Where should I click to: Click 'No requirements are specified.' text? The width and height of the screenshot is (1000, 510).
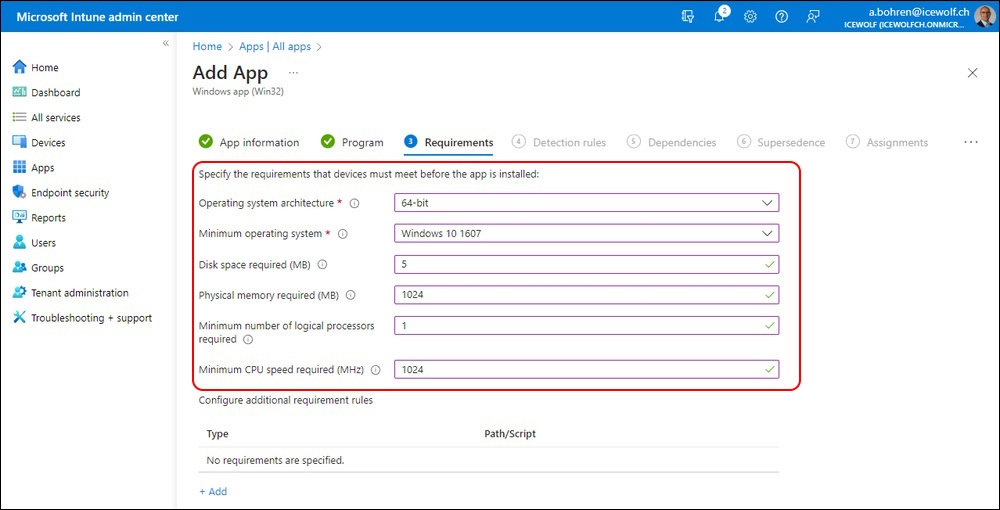tap(276, 460)
